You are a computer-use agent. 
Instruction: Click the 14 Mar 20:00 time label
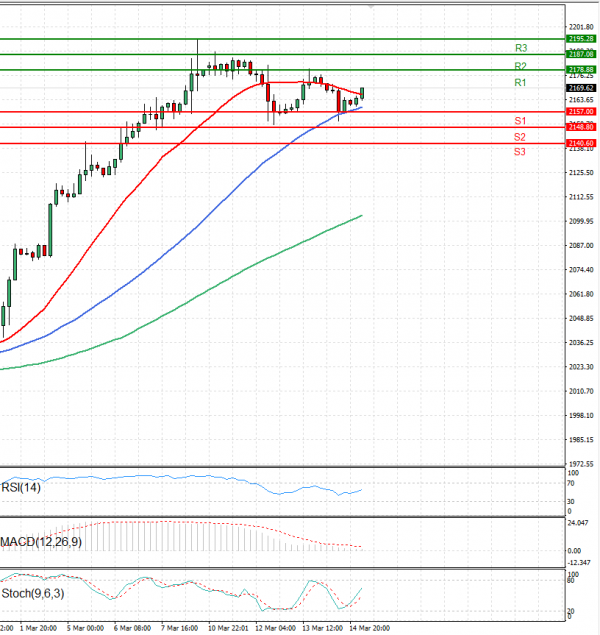[370, 628]
